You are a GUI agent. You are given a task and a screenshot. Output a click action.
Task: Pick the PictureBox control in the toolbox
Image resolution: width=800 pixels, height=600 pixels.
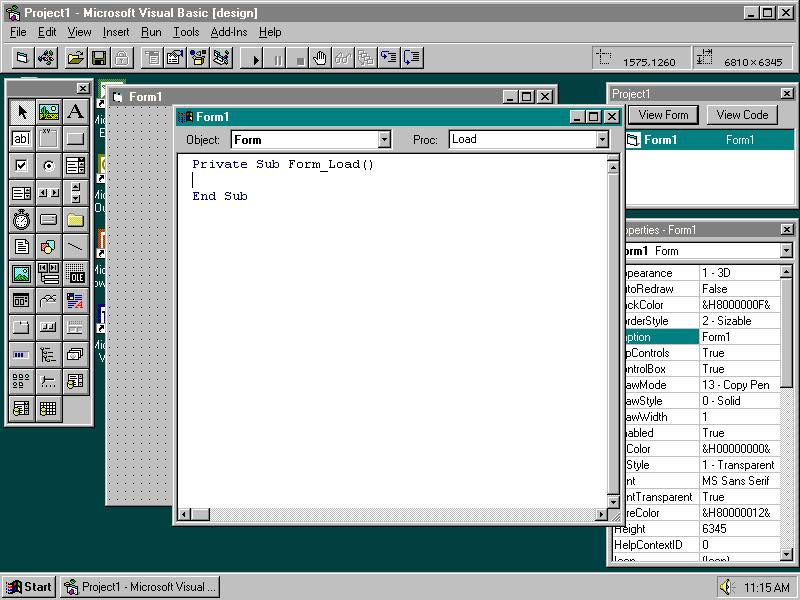pos(48,111)
